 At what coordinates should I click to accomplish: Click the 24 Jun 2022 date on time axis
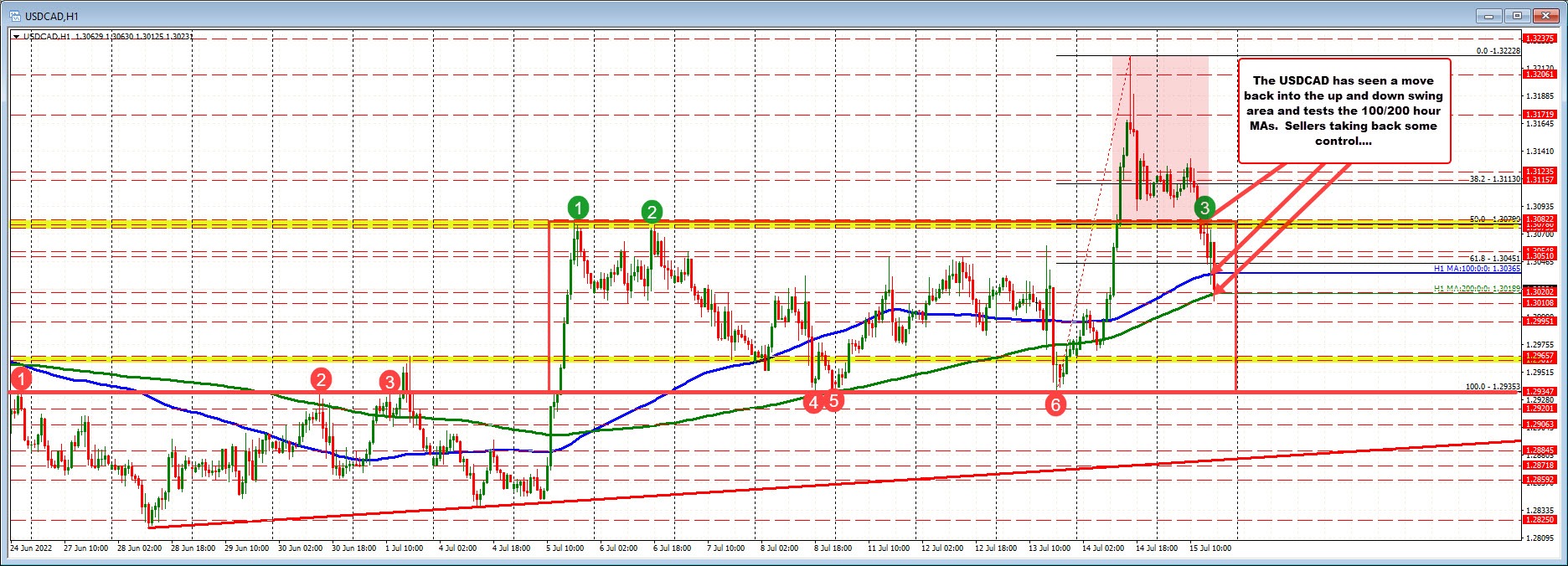tap(29, 548)
